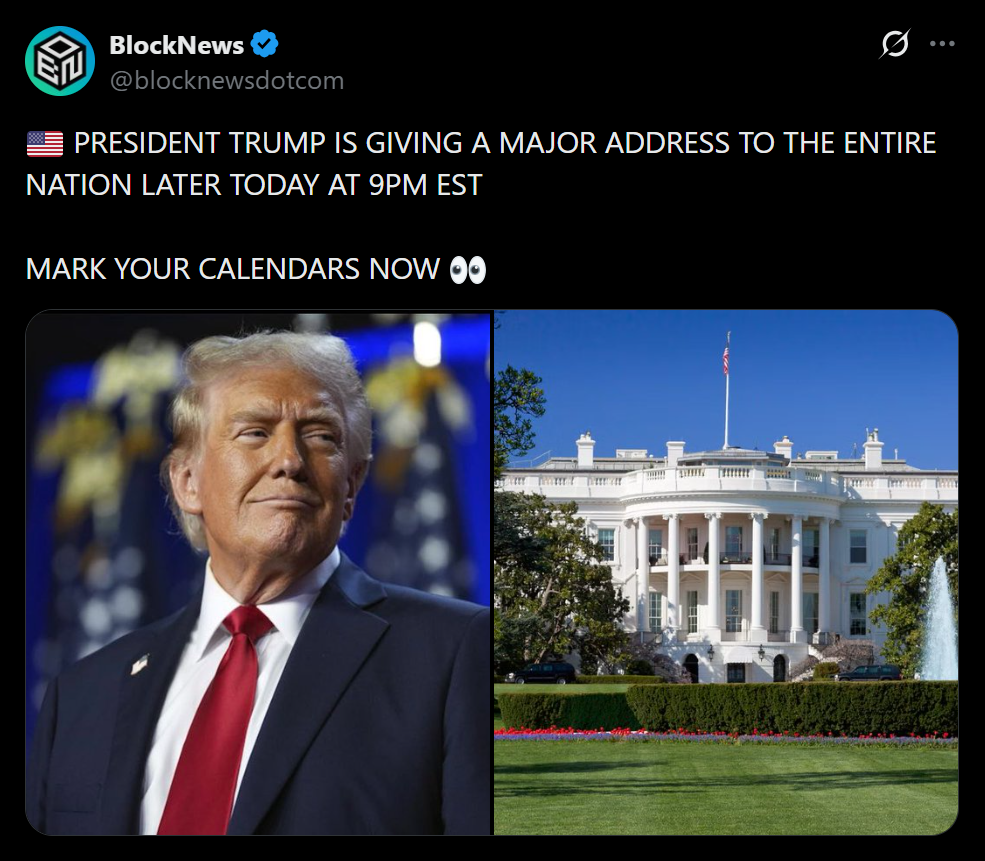Viewport: 985px width, 861px height.
Task: Click the flag atop the White House roof
Action: coord(726,358)
